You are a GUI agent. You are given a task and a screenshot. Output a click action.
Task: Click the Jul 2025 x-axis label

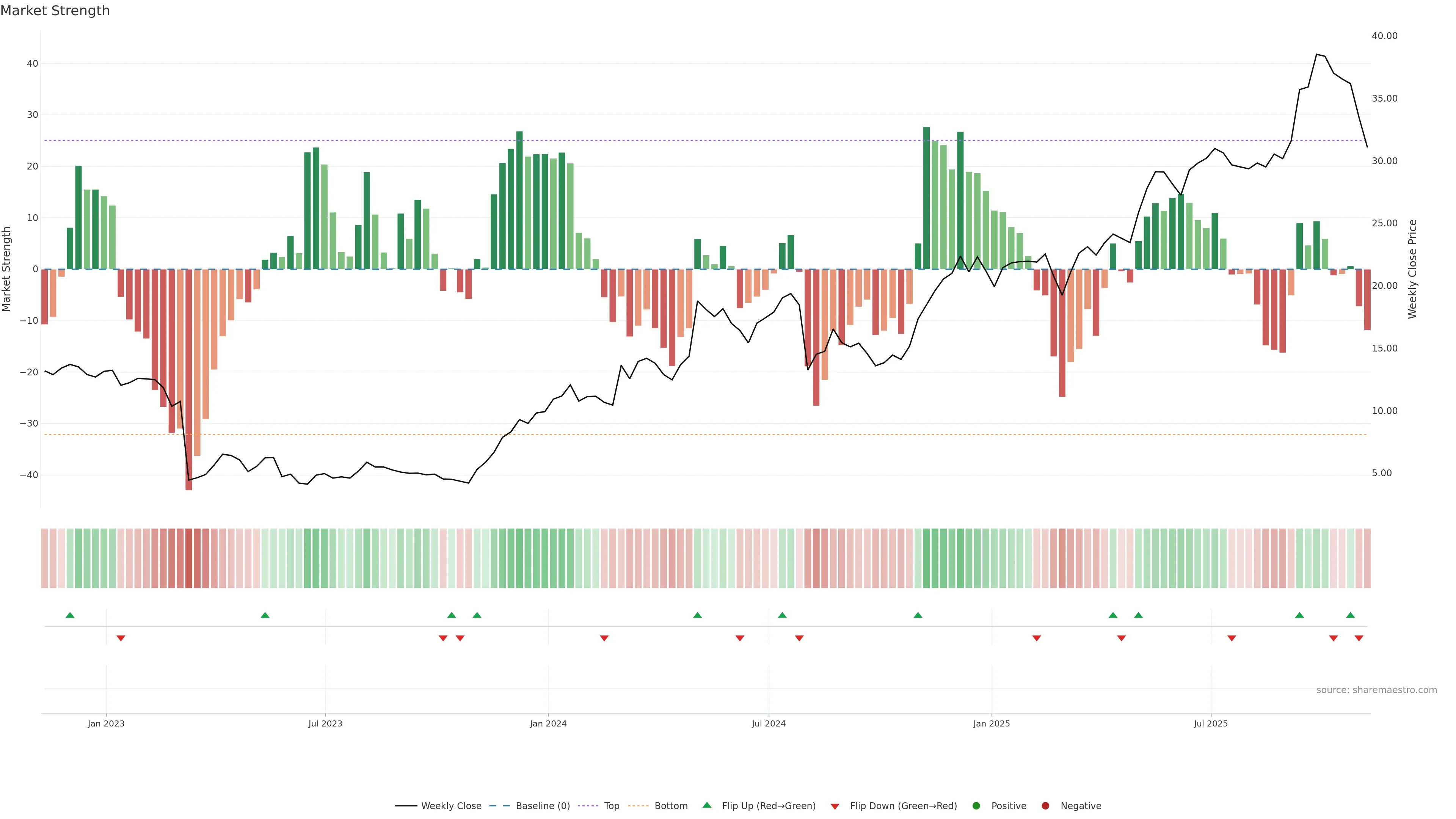(1211, 723)
